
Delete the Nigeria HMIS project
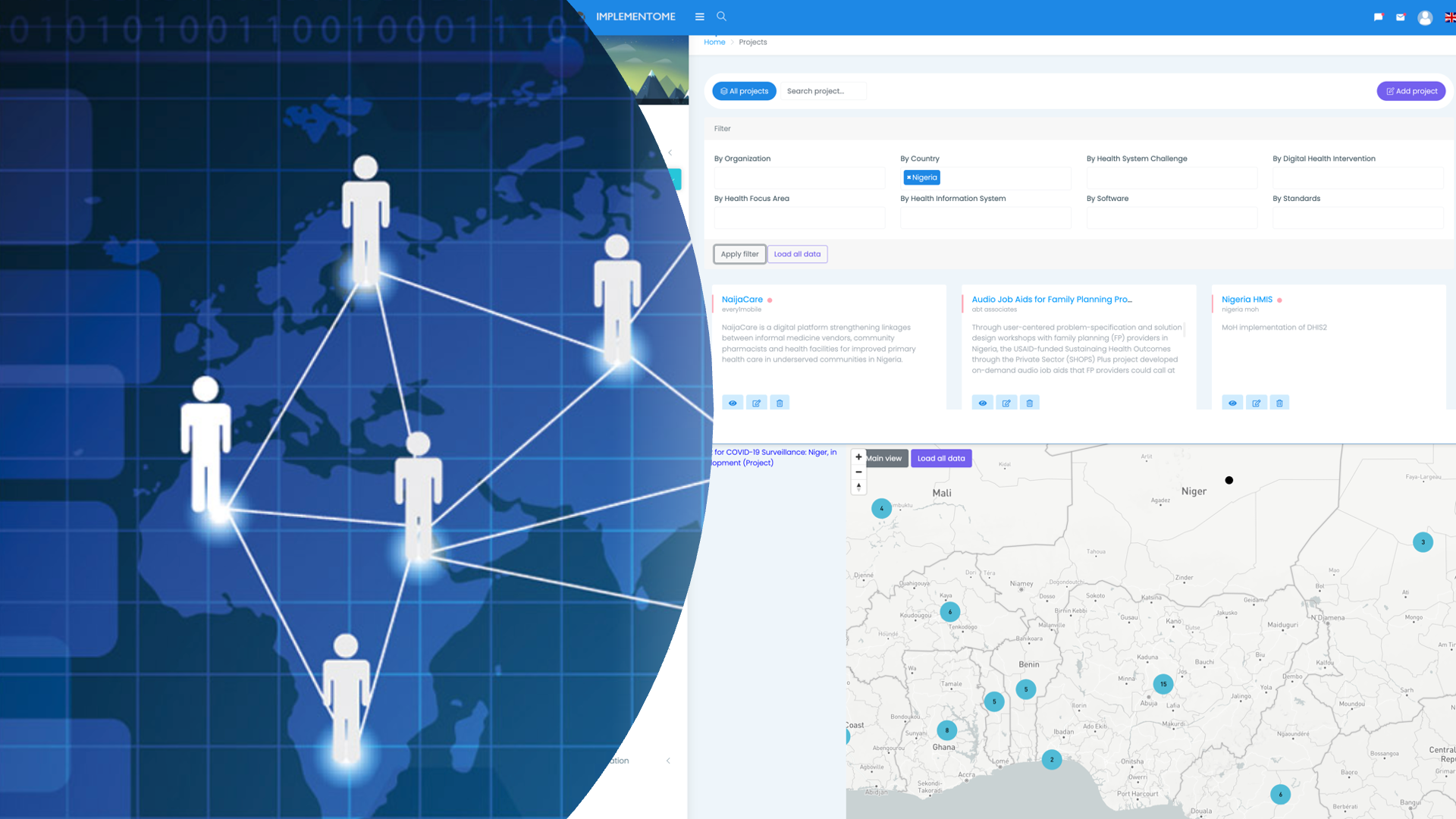tap(1279, 403)
